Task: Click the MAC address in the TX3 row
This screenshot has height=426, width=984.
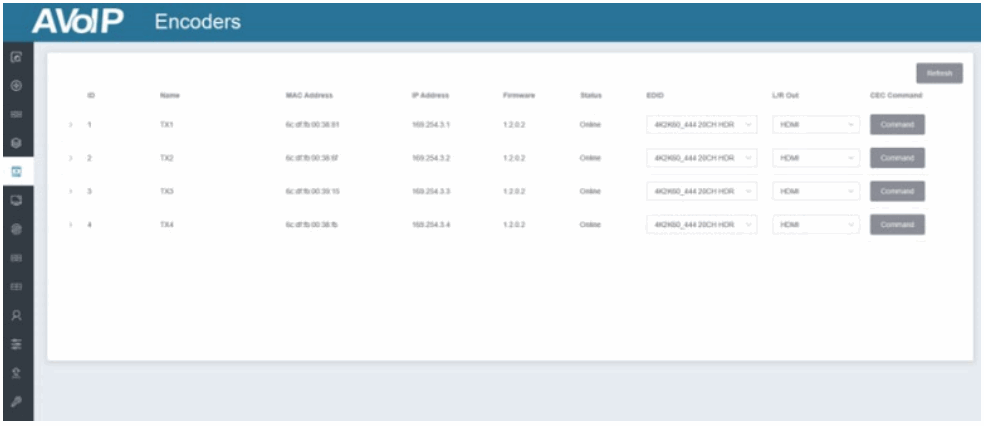Action: (x=312, y=191)
